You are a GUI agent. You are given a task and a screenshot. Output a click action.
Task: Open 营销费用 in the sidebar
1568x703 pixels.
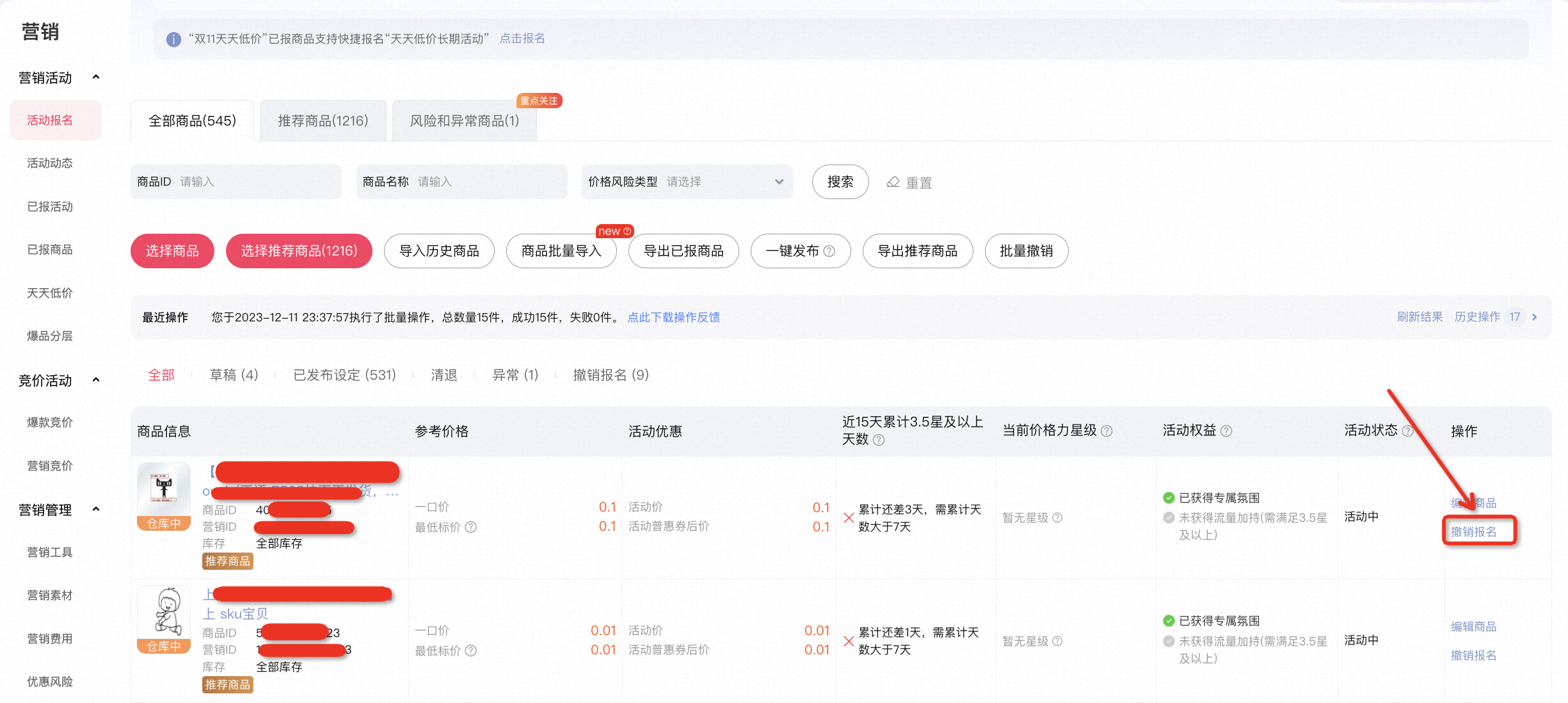tap(50, 639)
